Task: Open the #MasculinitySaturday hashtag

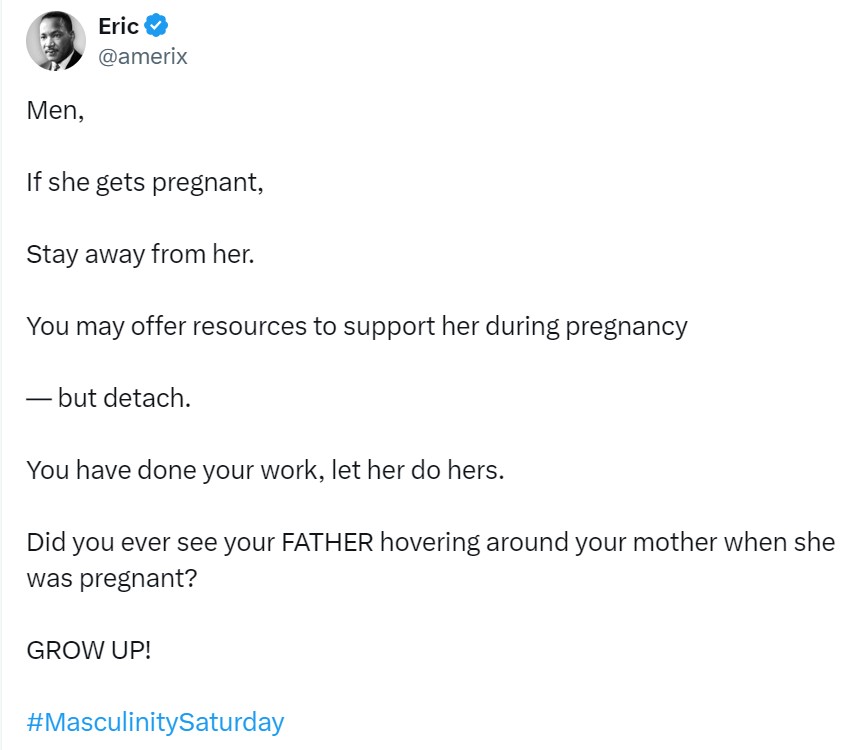Action: pos(155,722)
